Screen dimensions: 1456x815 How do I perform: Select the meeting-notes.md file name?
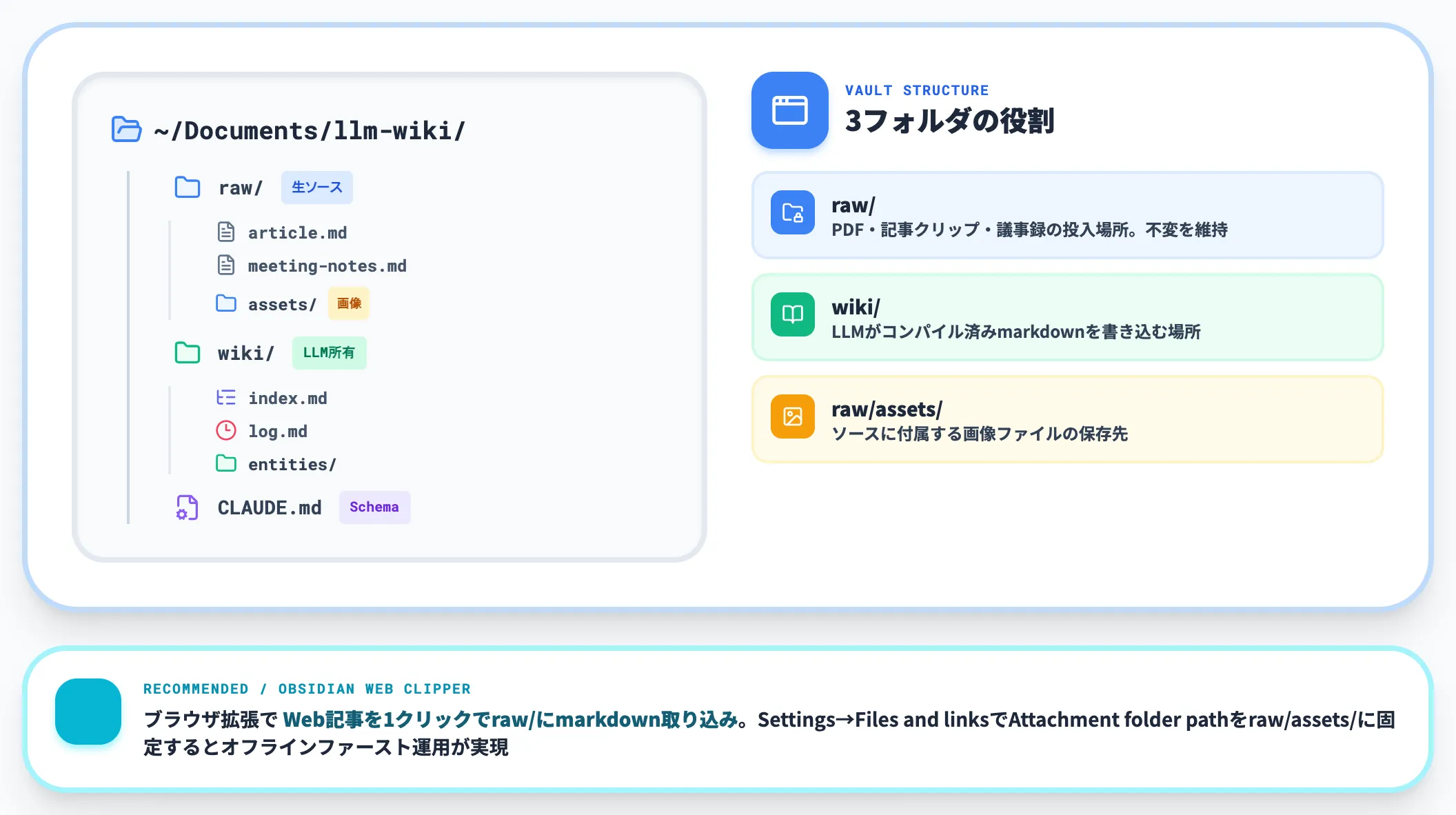(x=327, y=265)
